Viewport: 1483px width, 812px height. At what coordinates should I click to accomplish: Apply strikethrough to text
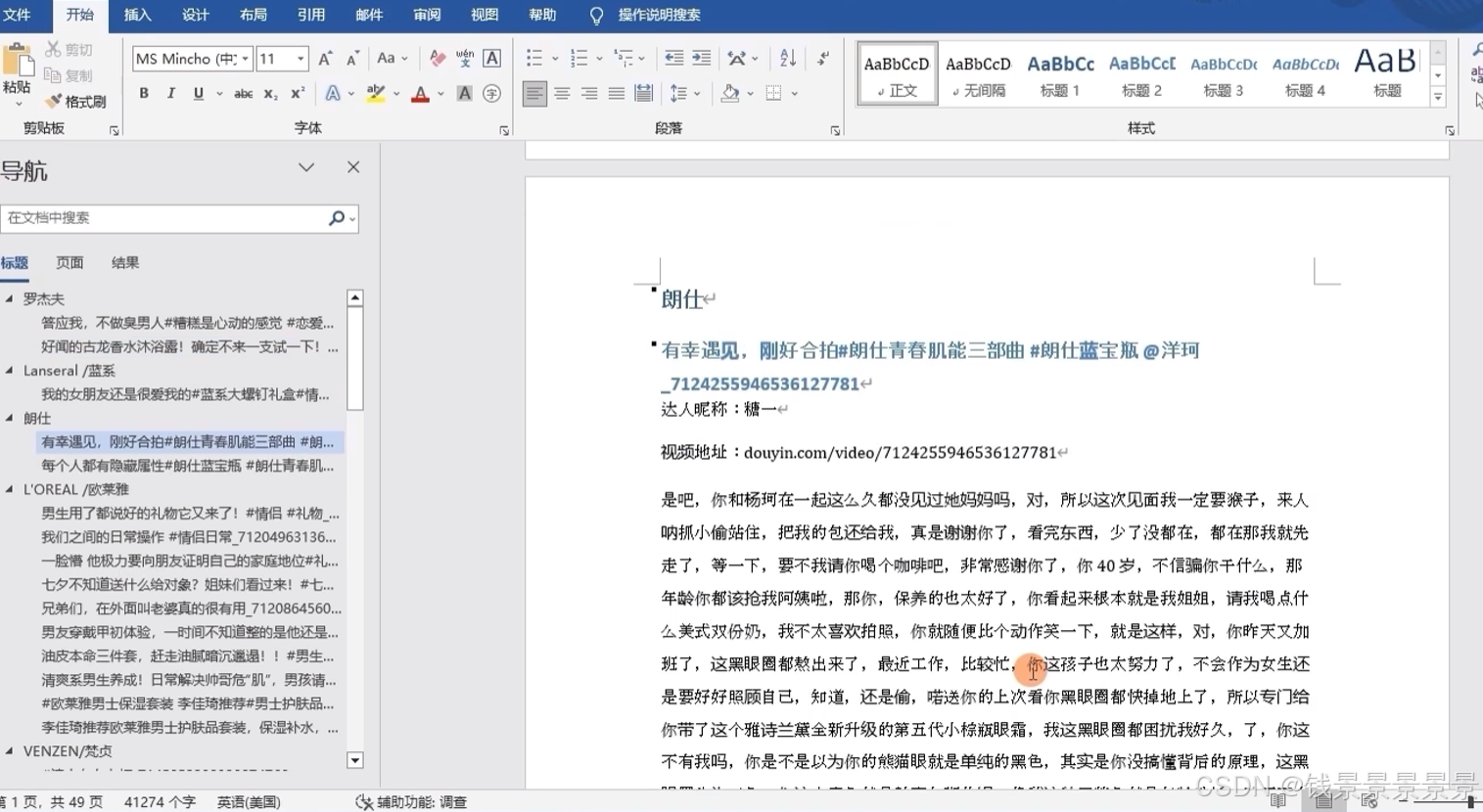point(244,93)
